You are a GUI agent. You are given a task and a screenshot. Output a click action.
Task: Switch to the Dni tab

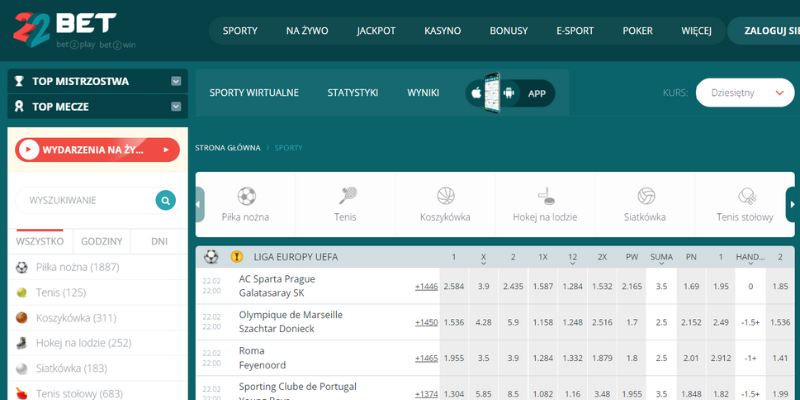click(159, 241)
